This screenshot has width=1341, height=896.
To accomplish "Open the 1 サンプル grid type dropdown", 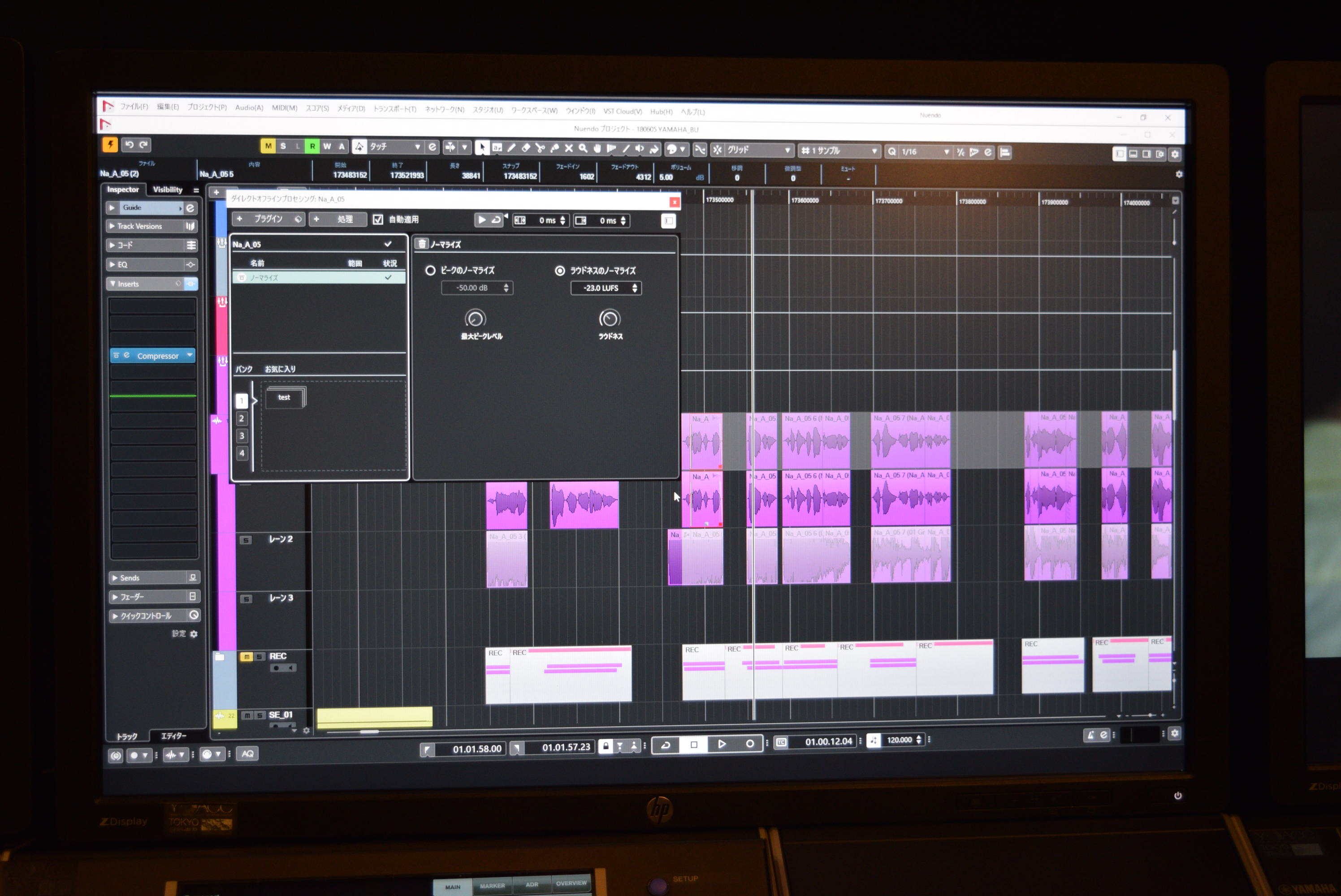I will [x=839, y=151].
